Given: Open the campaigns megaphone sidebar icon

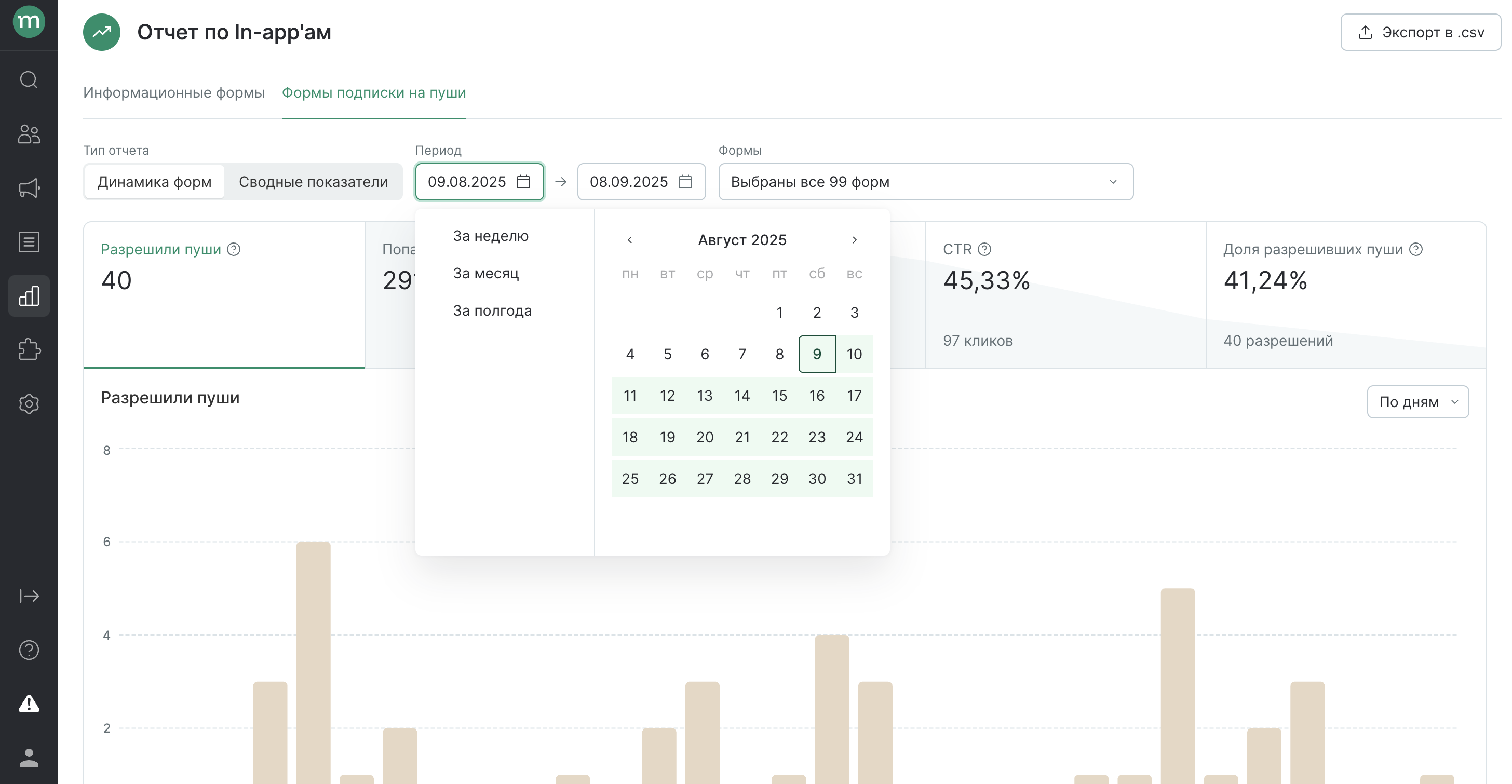Looking at the screenshot, I should point(29,188).
